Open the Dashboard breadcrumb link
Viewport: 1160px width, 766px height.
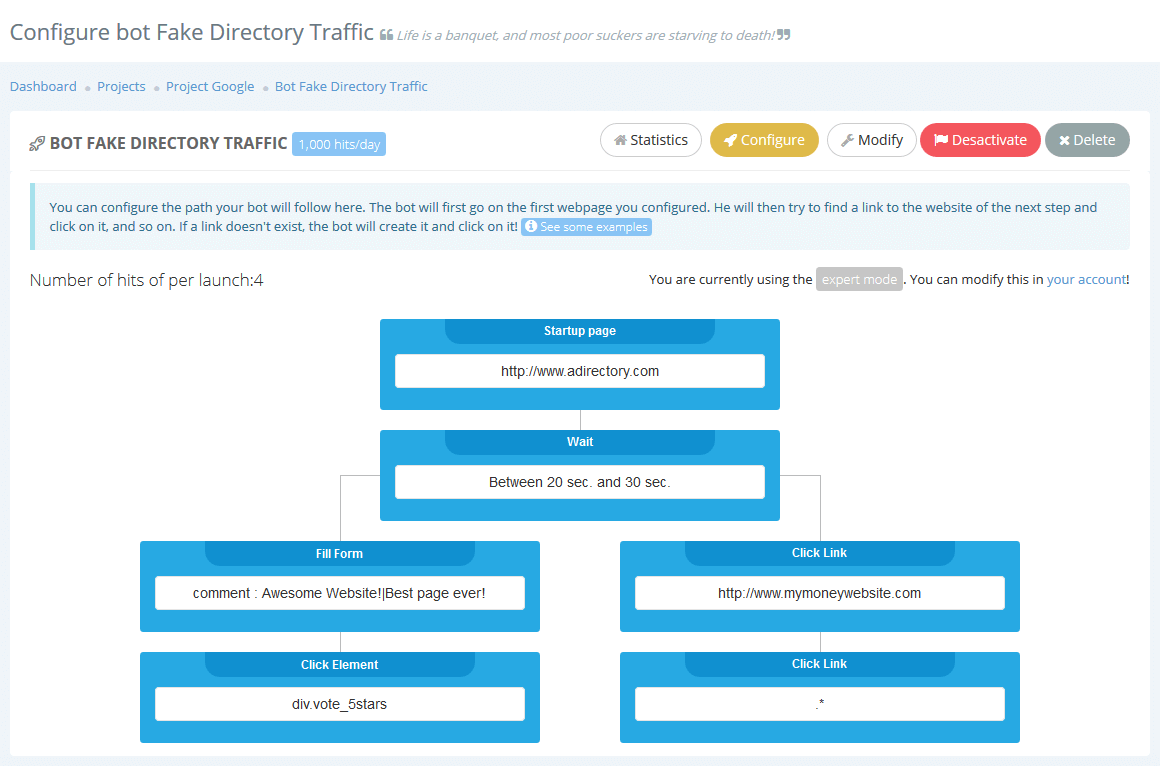click(x=43, y=86)
